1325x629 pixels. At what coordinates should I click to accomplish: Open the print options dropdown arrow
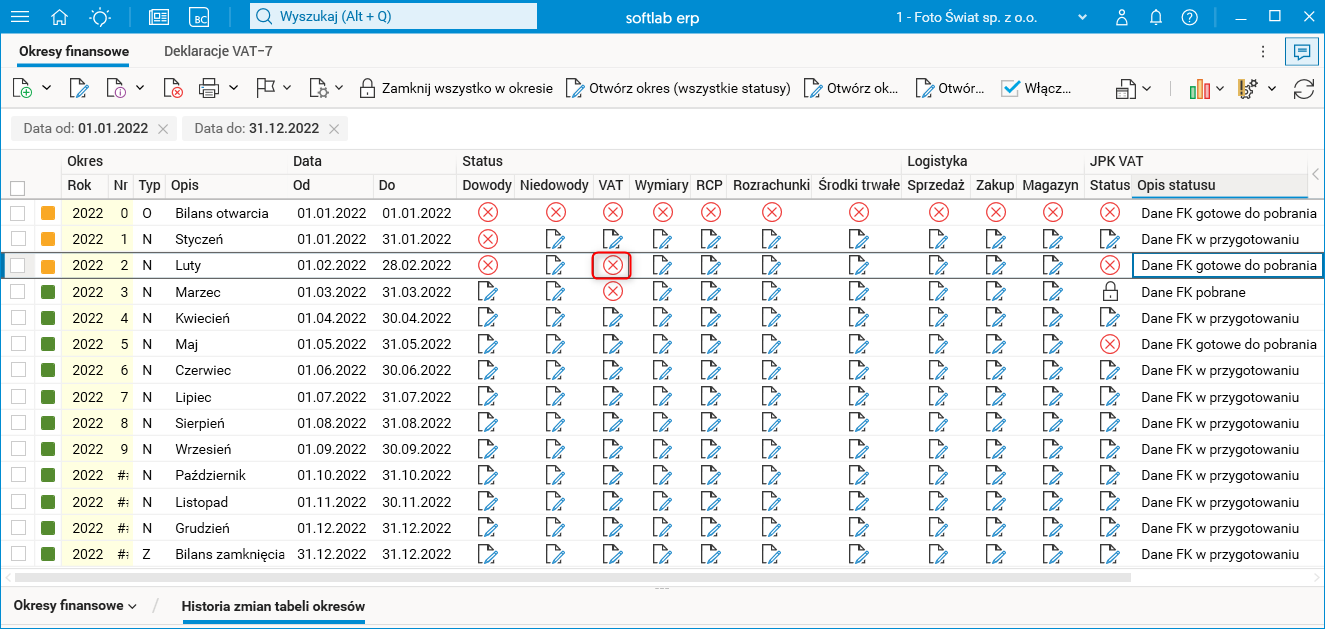[x=233, y=88]
